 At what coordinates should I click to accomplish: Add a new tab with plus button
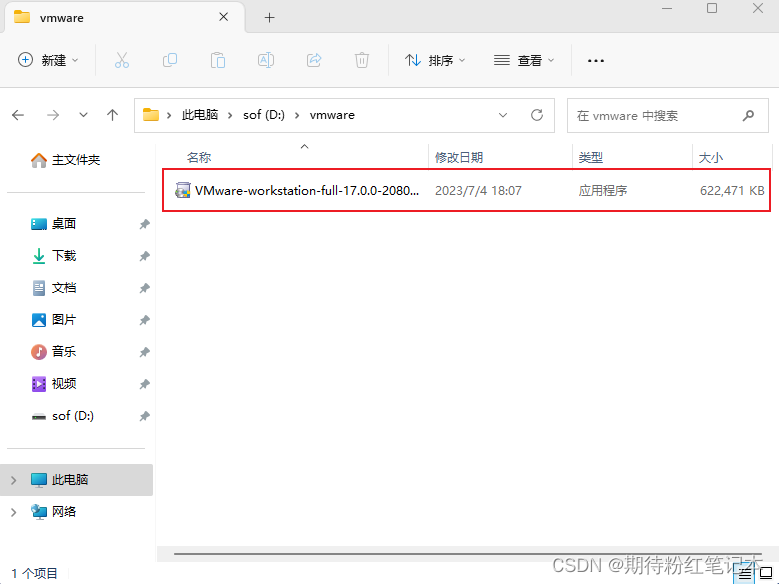(269, 18)
